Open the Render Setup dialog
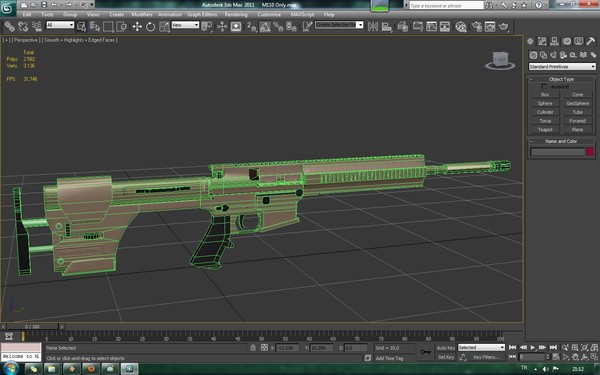The image size is (600, 375). (x=476, y=26)
